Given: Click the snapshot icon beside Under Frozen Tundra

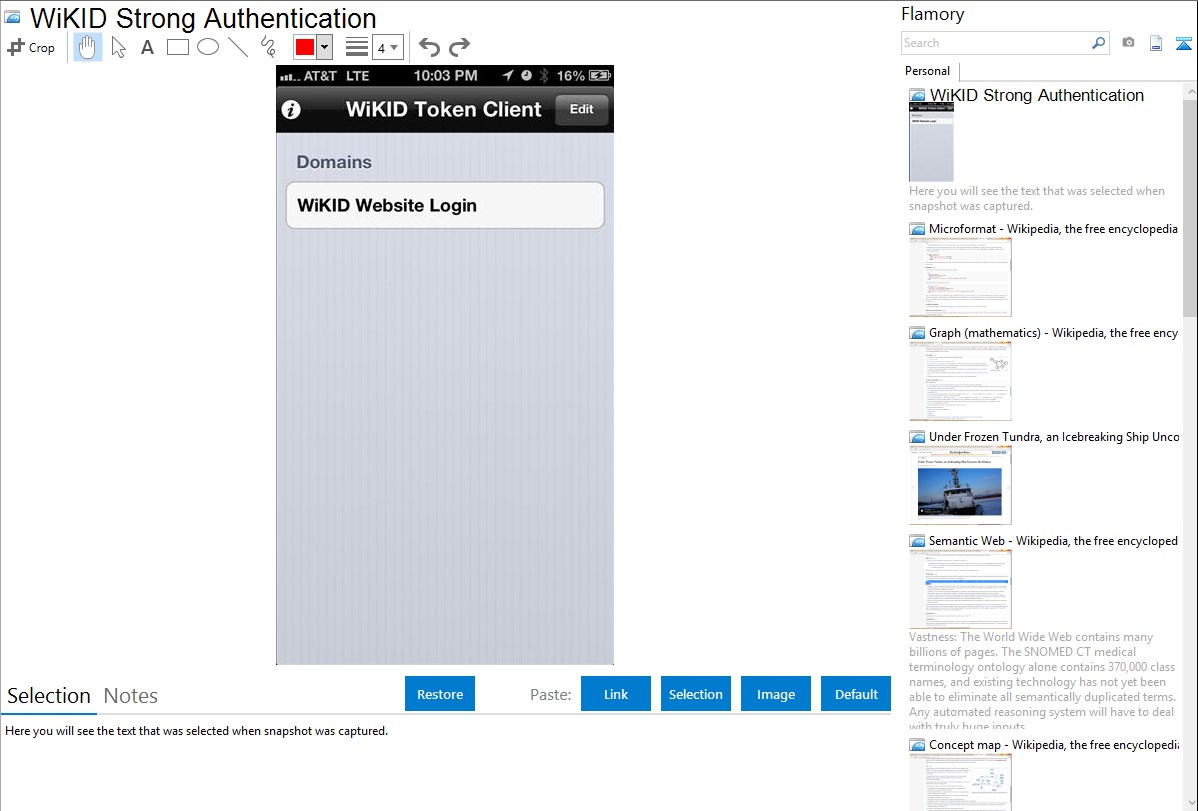Looking at the screenshot, I should coord(918,437).
